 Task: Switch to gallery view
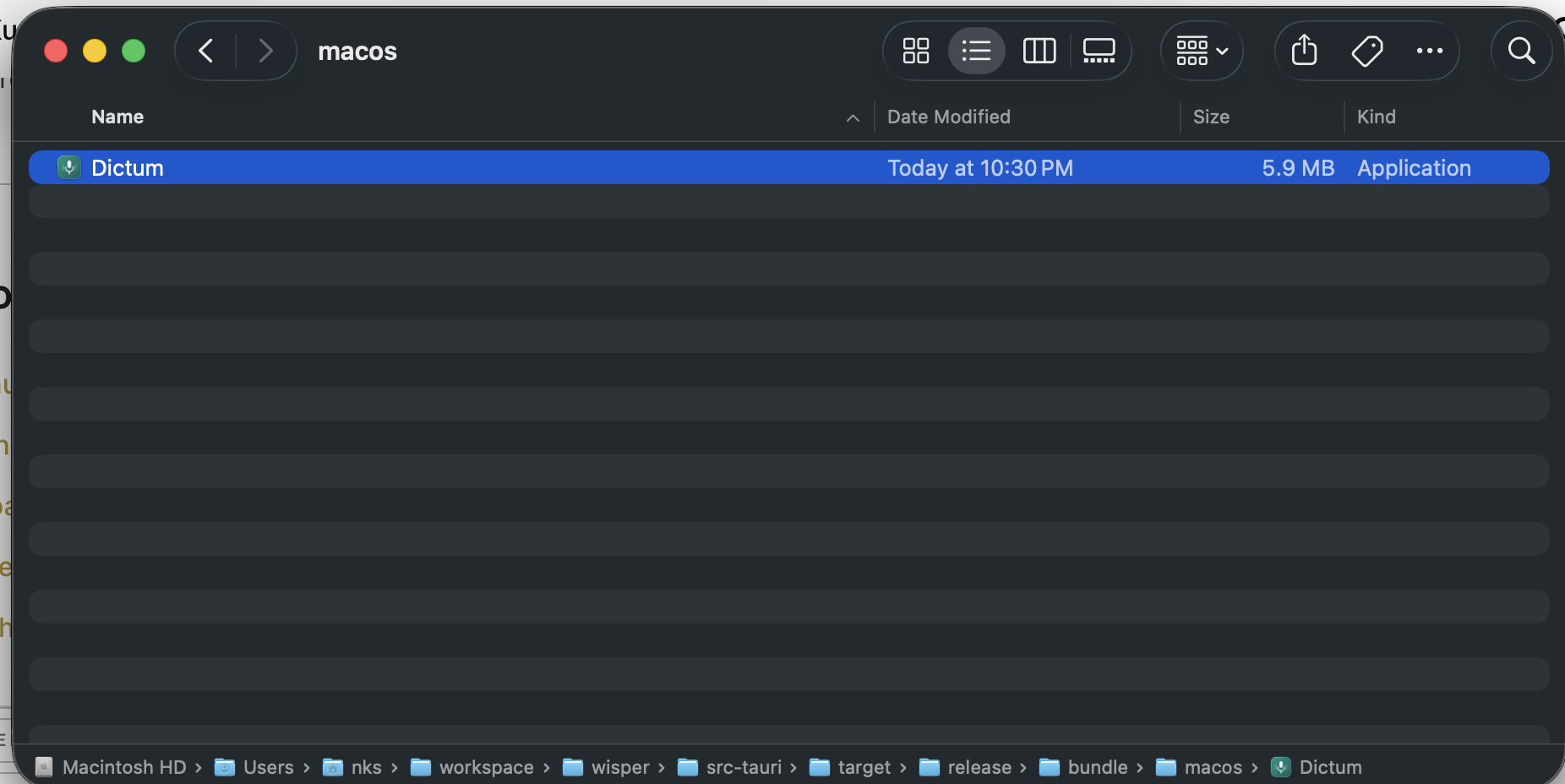[1099, 51]
